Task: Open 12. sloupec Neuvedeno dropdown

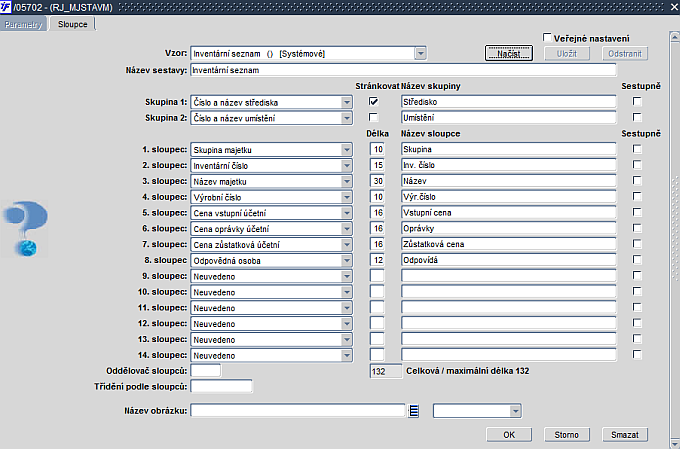Action: pos(347,324)
